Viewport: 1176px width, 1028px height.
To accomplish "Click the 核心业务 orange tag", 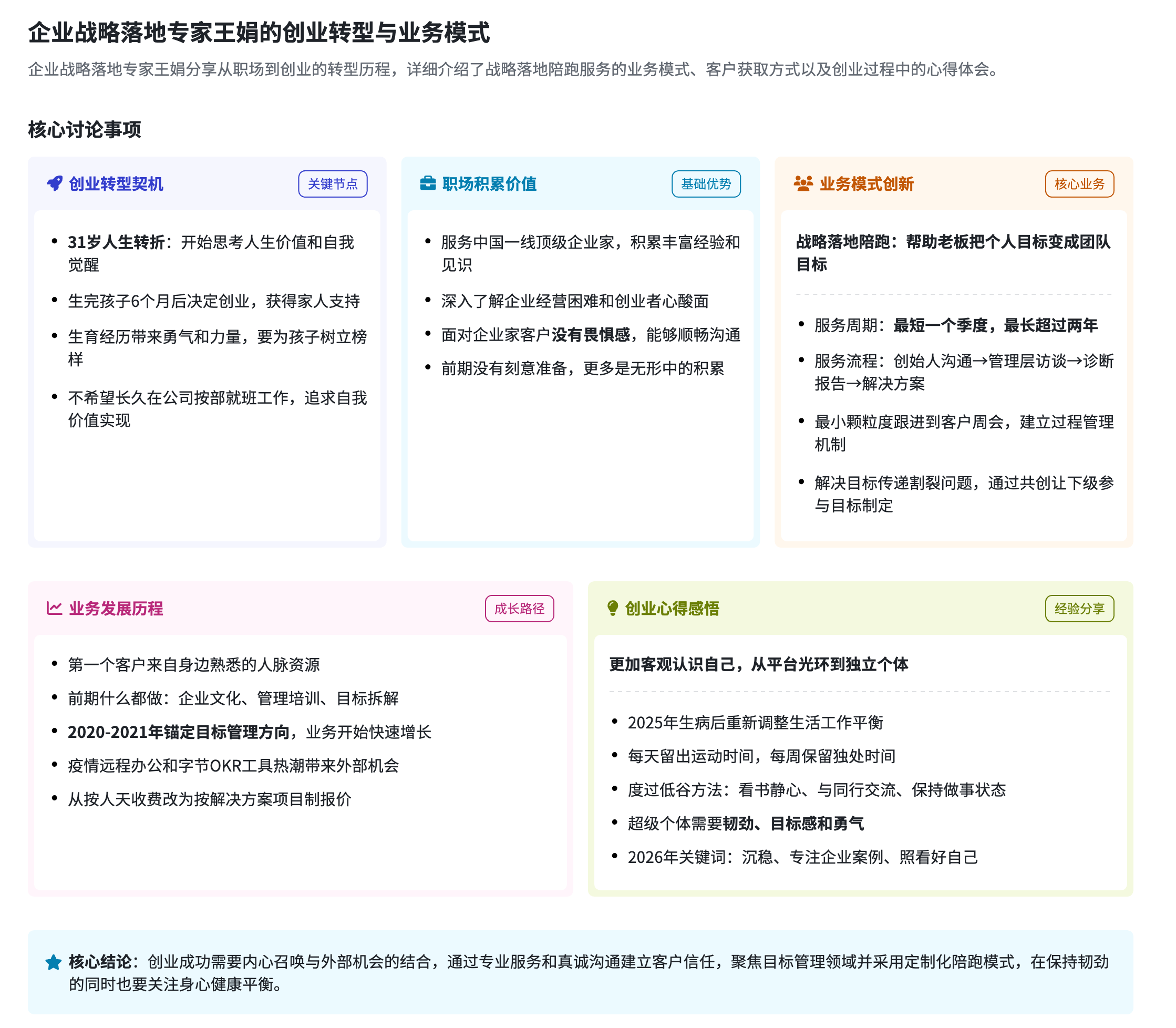I will [1079, 183].
